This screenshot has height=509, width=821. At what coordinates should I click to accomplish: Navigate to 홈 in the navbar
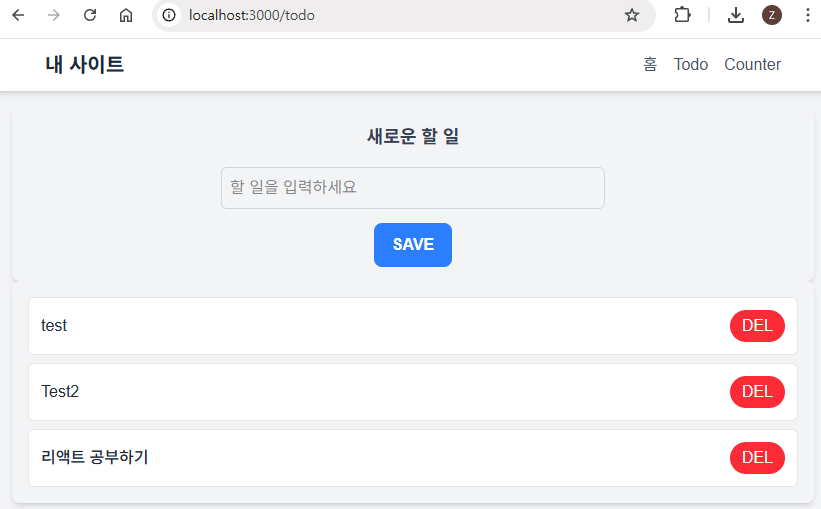click(x=650, y=64)
